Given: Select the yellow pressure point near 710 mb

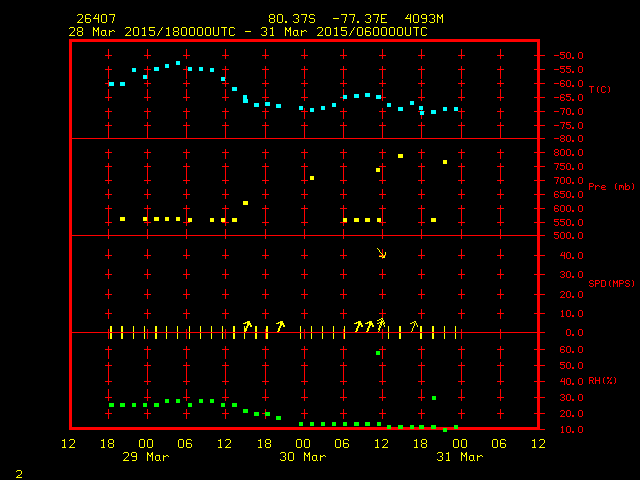Looking at the screenshot, I should (312, 178).
